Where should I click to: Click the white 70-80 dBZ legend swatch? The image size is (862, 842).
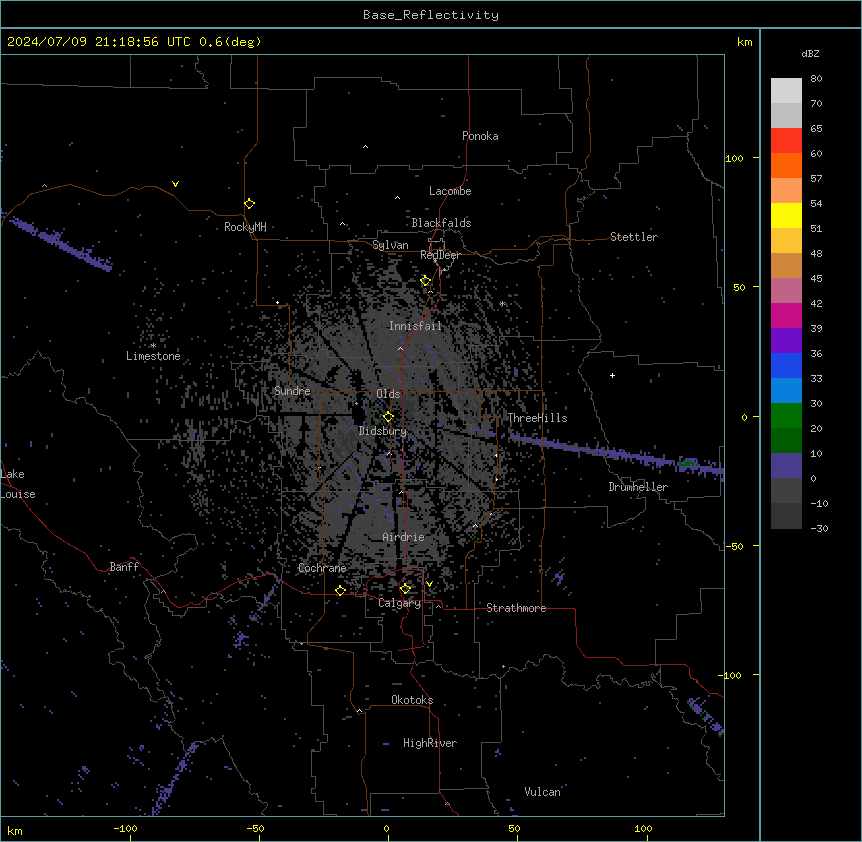tap(786, 91)
